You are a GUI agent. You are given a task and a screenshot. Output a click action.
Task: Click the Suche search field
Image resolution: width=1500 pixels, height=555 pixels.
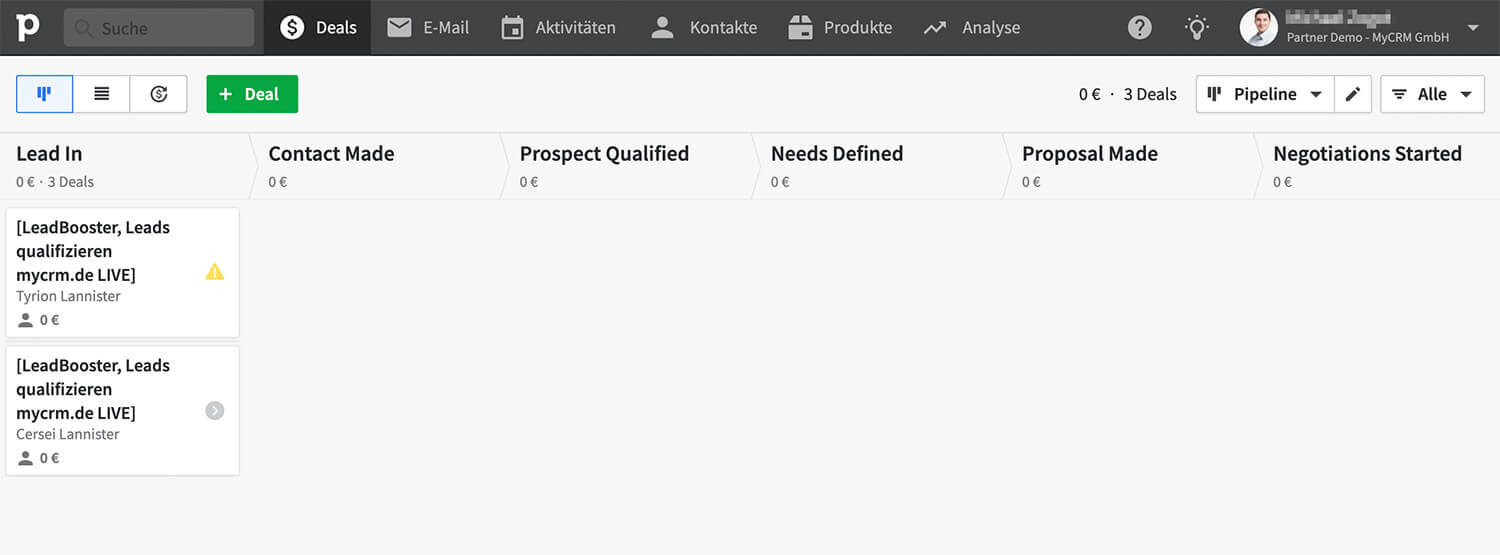click(159, 28)
